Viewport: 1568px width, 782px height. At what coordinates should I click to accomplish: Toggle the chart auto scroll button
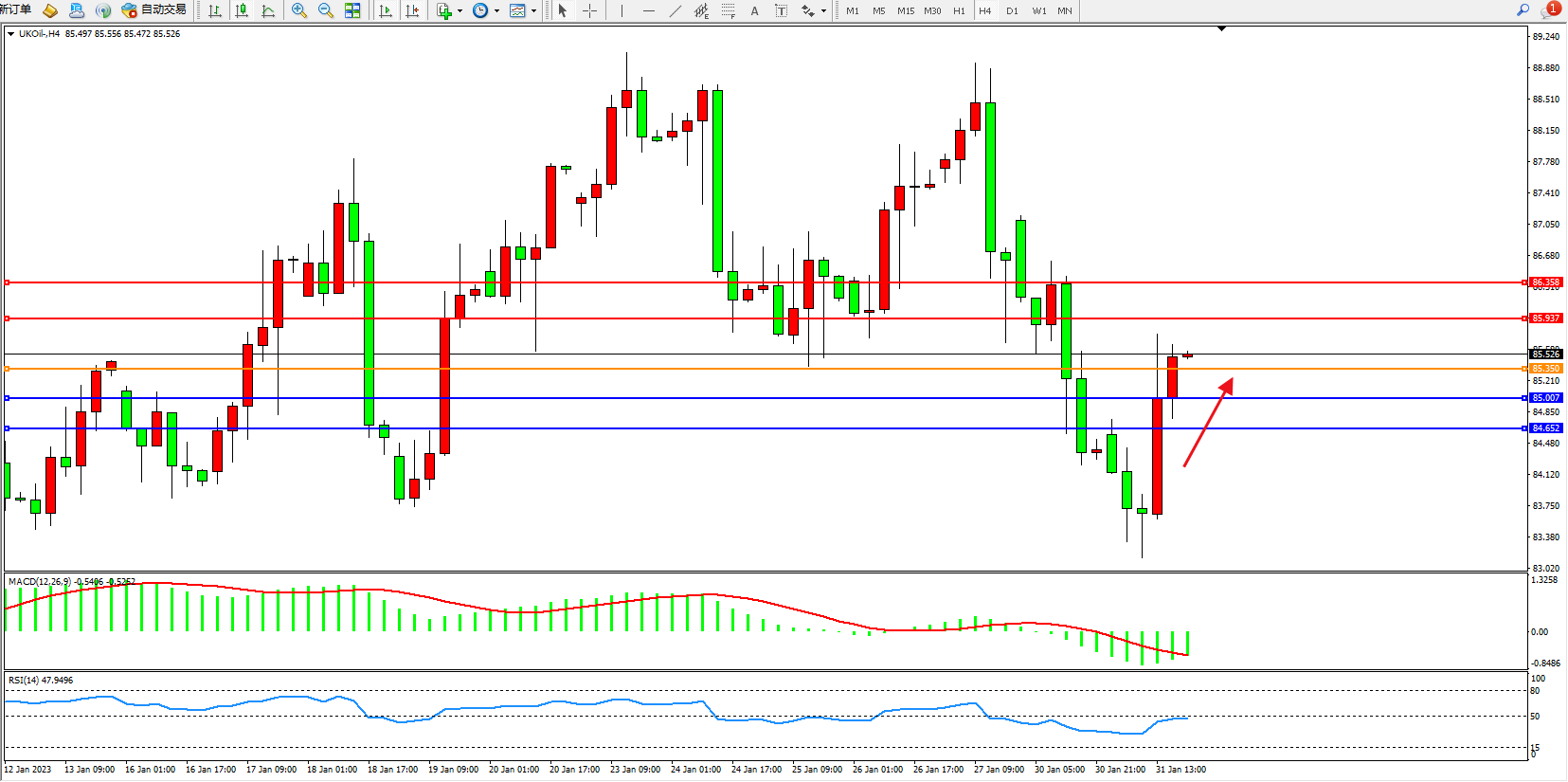click(x=386, y=10)
